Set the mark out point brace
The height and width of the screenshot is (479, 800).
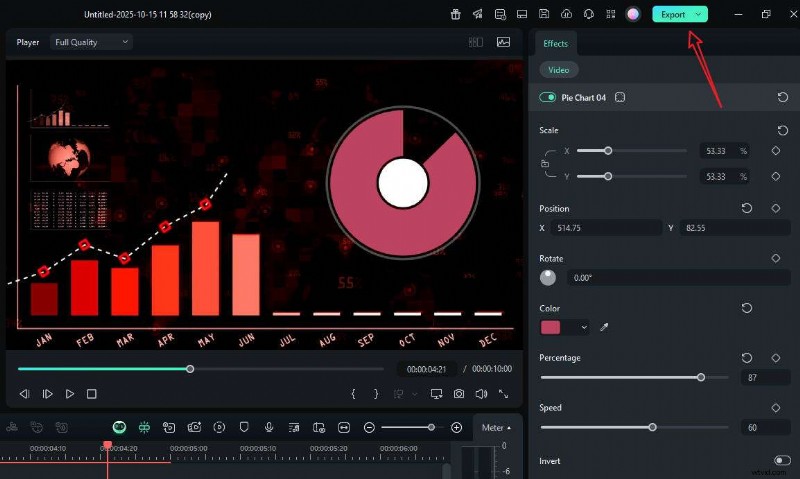point(376,394)
